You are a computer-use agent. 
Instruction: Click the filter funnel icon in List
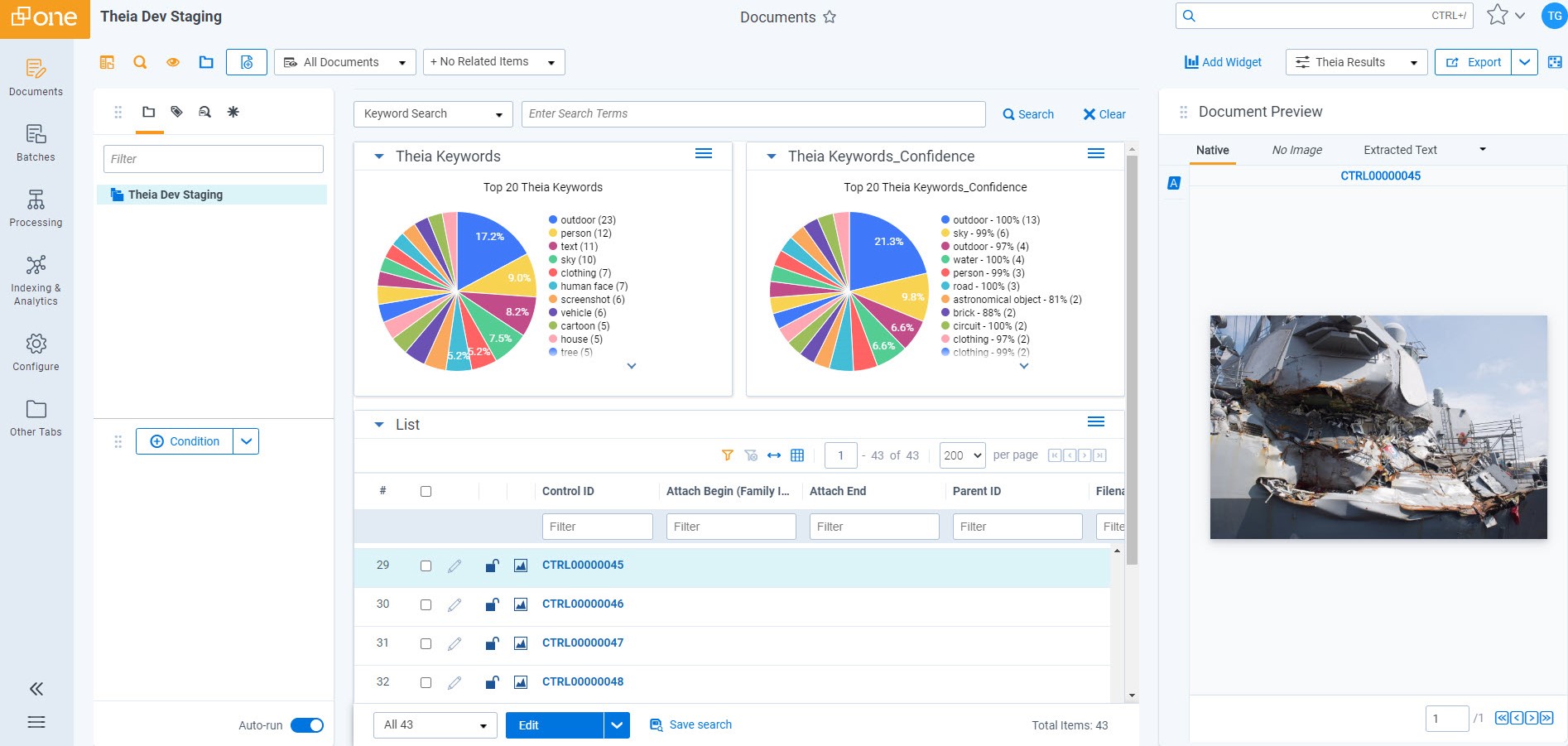[727, 455]
